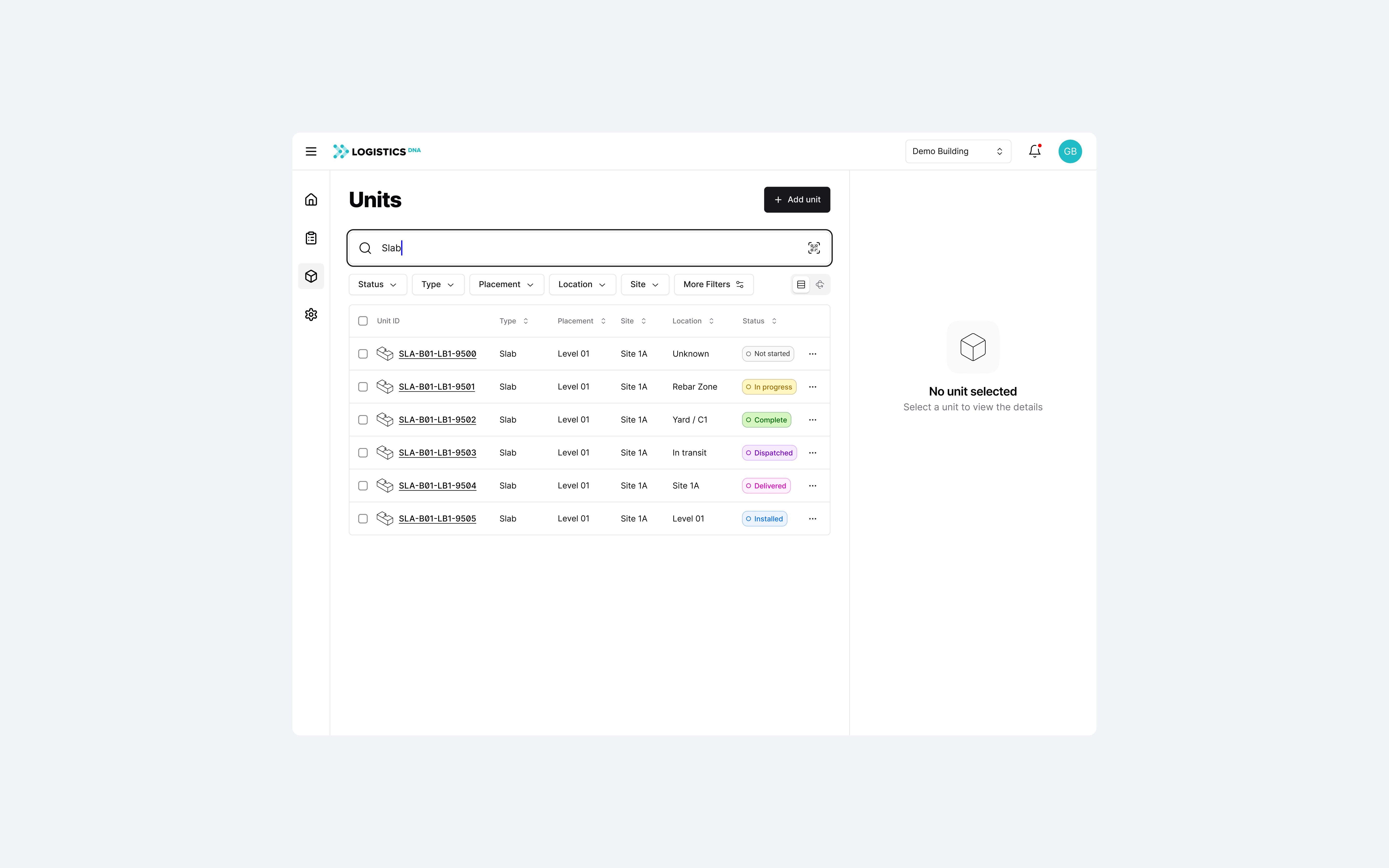The height and width of the screenshot is (868, 1389).
Task: Expand the Status filter dropdown
Action: point(377,285)
